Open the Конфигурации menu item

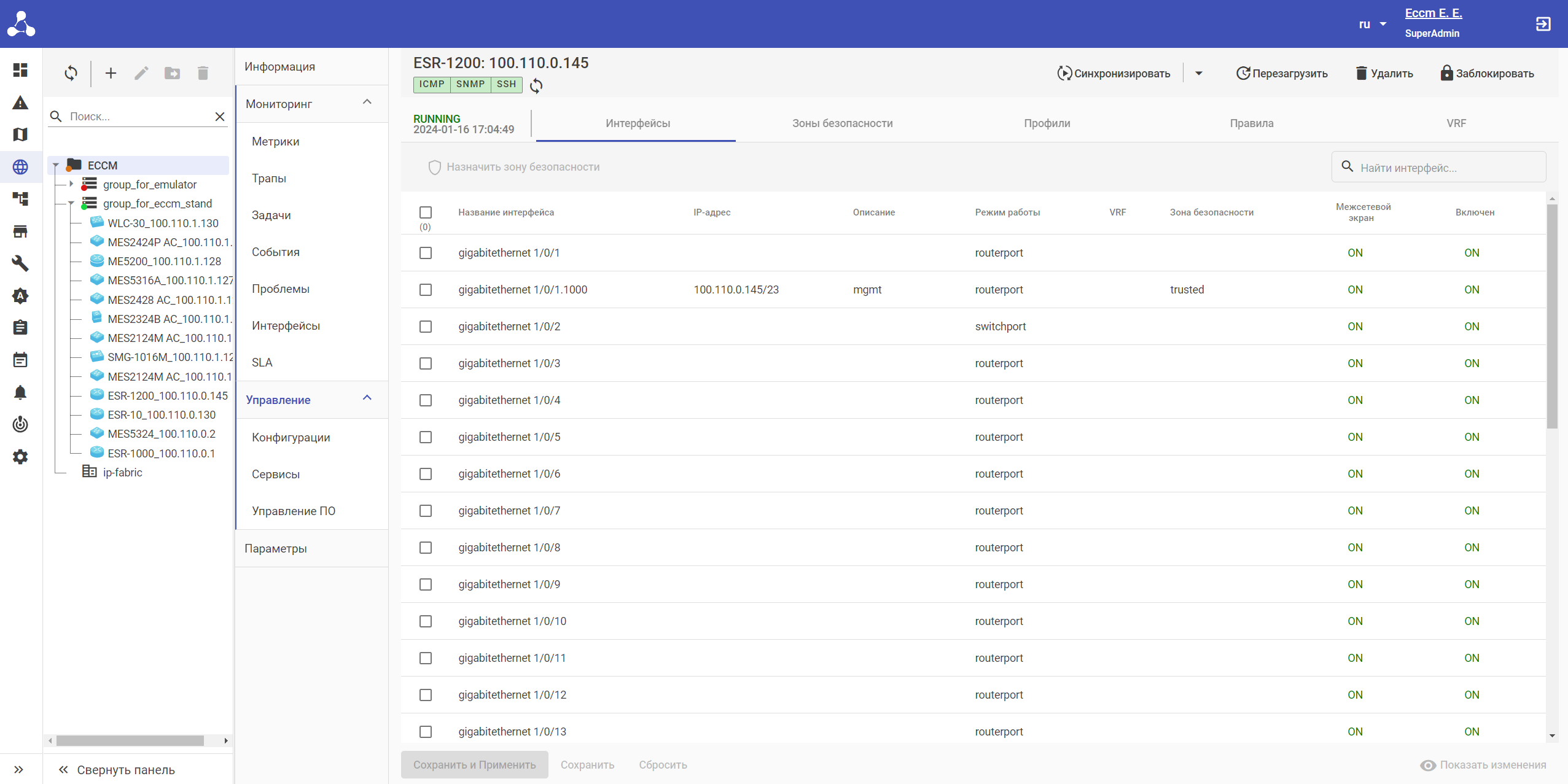291,437
